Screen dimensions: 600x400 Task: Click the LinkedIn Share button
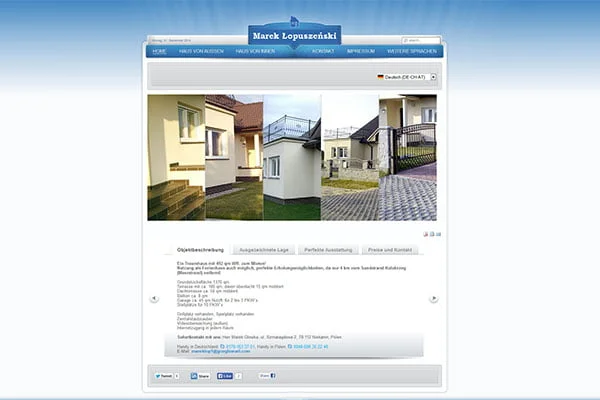coord(200,376)
